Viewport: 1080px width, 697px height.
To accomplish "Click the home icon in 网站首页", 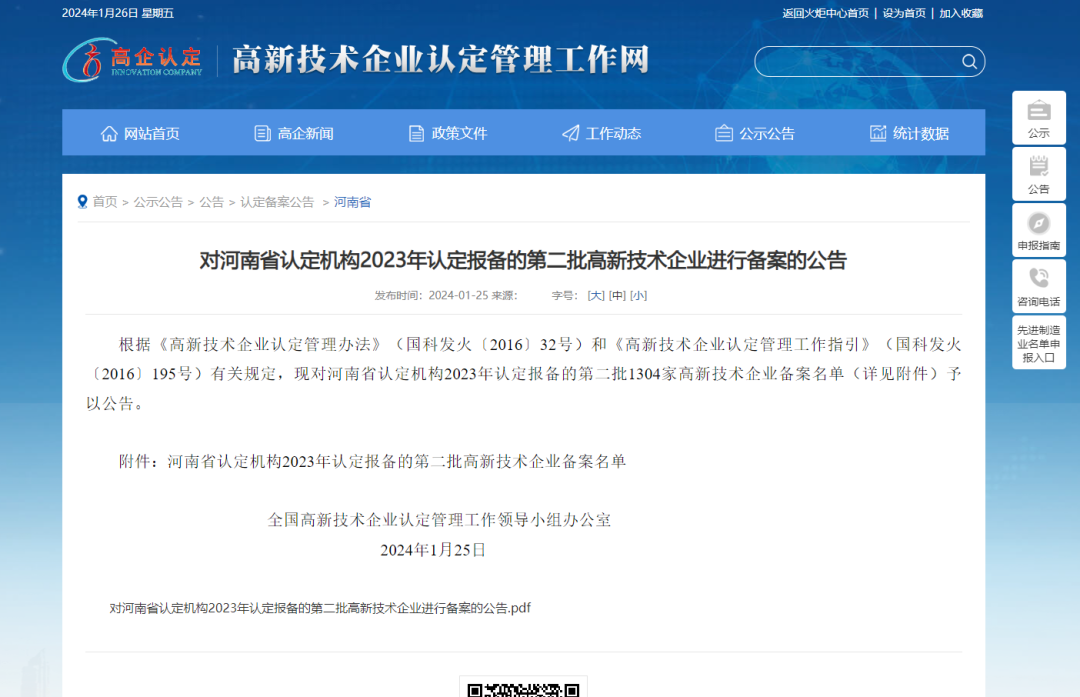I will (109, 134).
